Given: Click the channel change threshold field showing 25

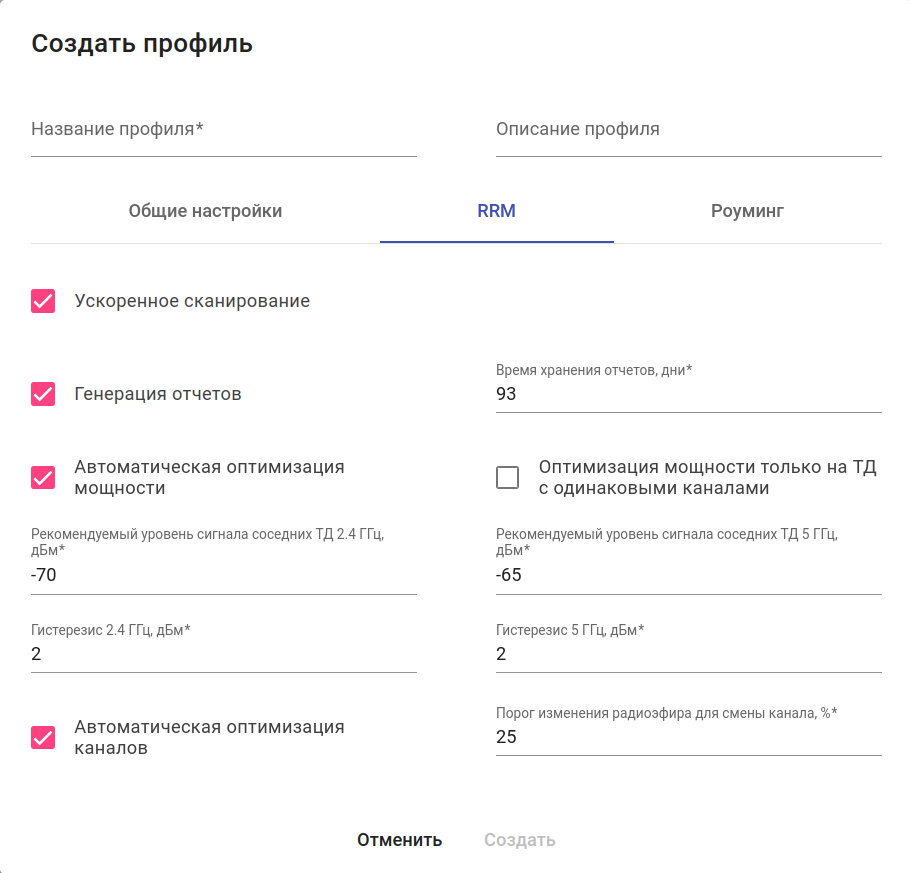Looking at the screenshot, I should pos(688,738).
